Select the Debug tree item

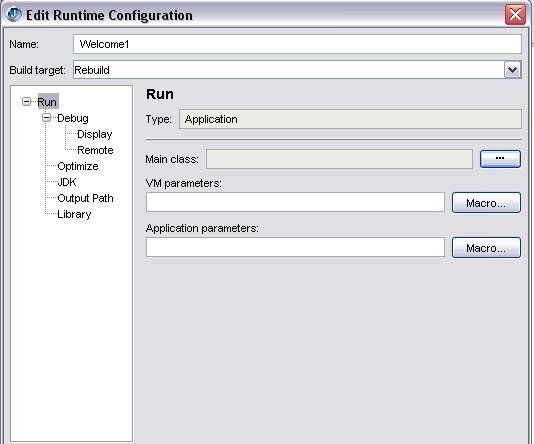(x=73, y=118)
